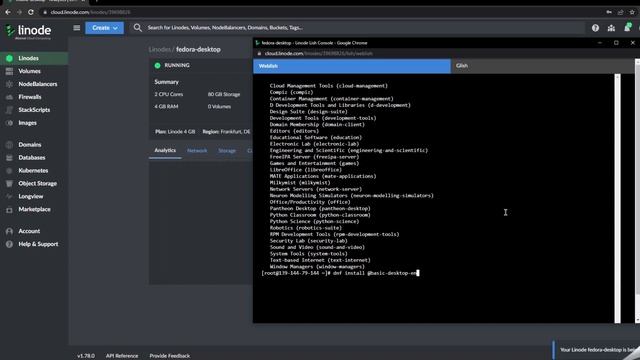The height and width of the screenshot is (360, 640).
Task: Switch to Glish tab in console
Action: point(543,66)
